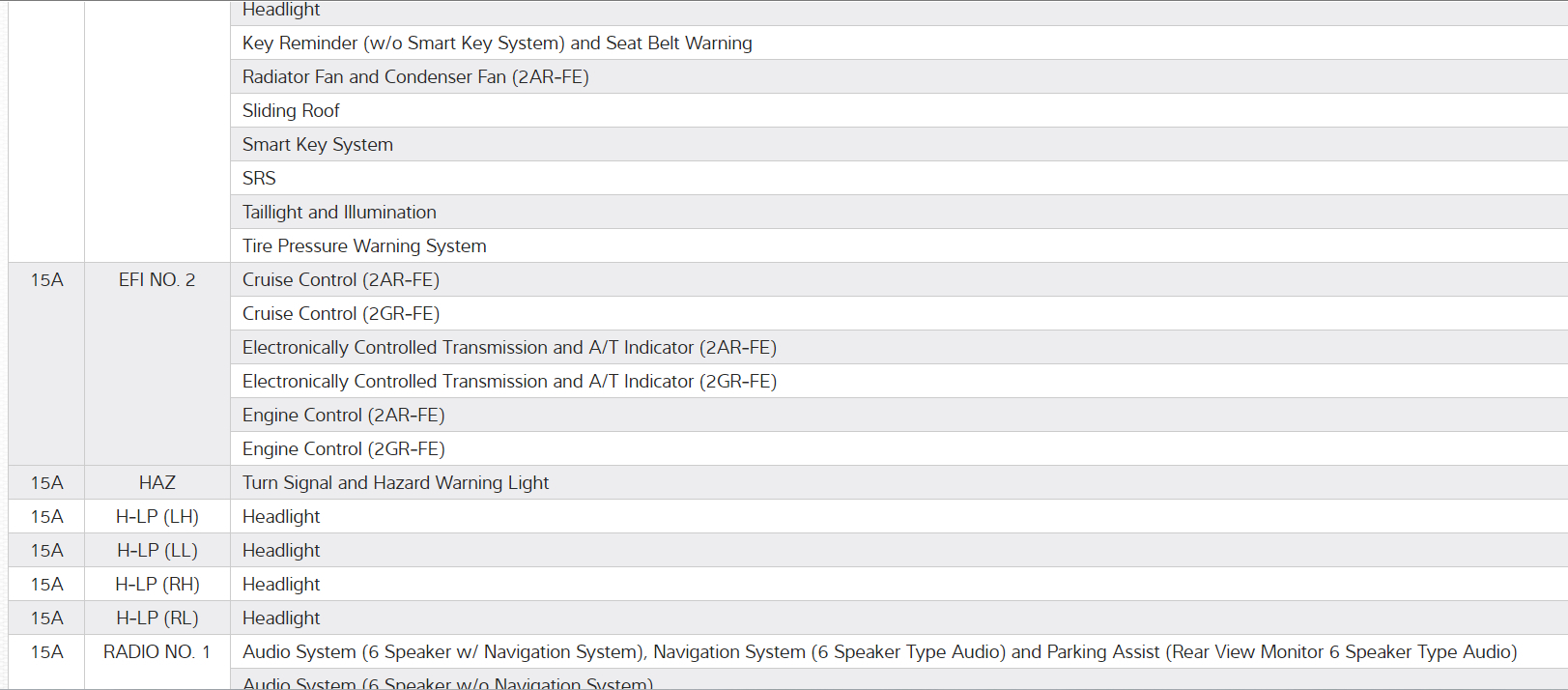Select Electronically Controlled Transmission (2GR-FE) row

509,382
